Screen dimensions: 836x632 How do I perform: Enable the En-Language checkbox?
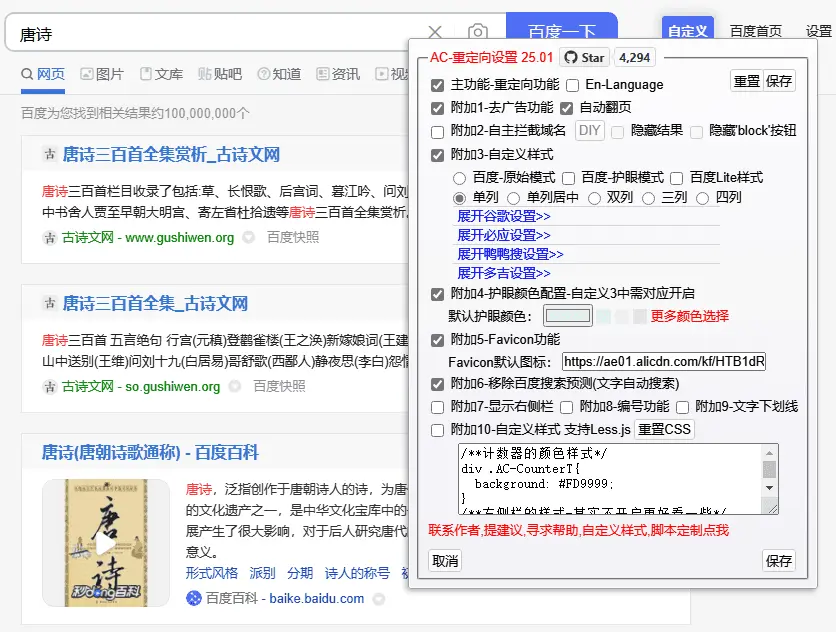(572, 85)
